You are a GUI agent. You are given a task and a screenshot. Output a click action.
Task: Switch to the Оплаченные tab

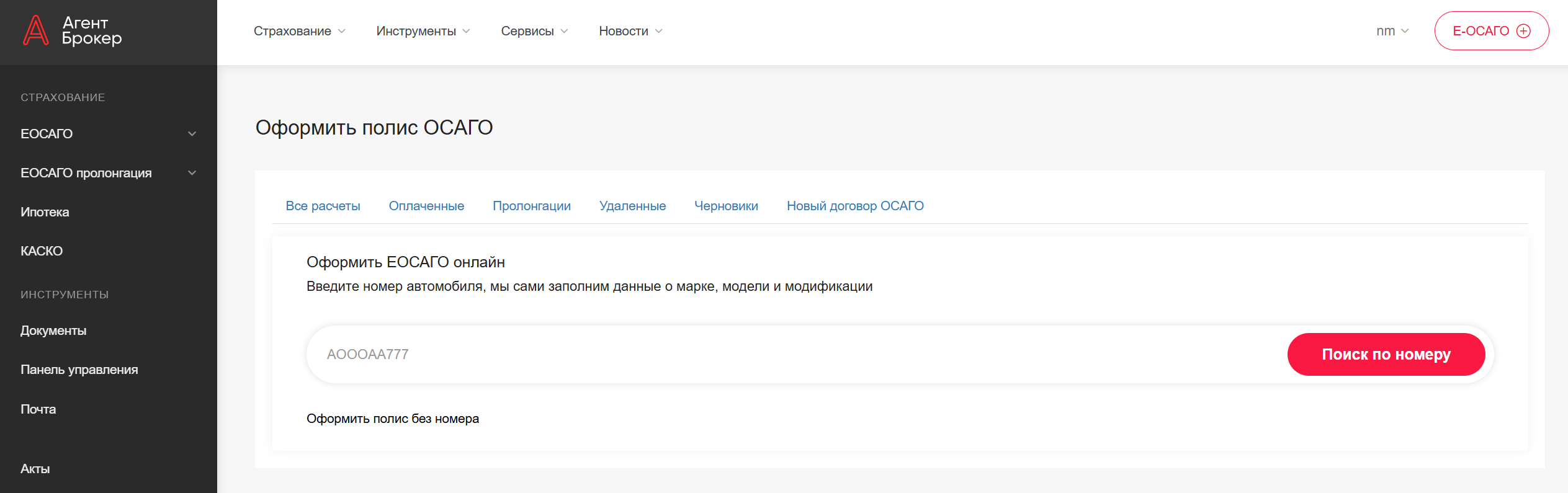(x=426, y=206)
